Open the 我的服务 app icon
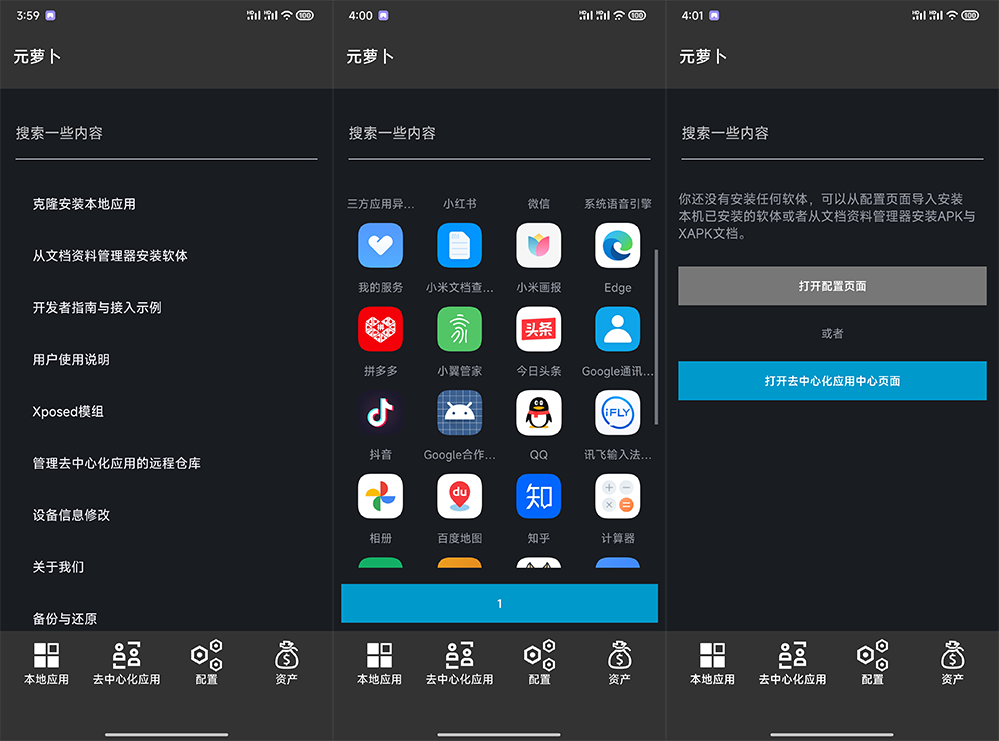This screenshot has width=999, height=741. tap(380, 245)
